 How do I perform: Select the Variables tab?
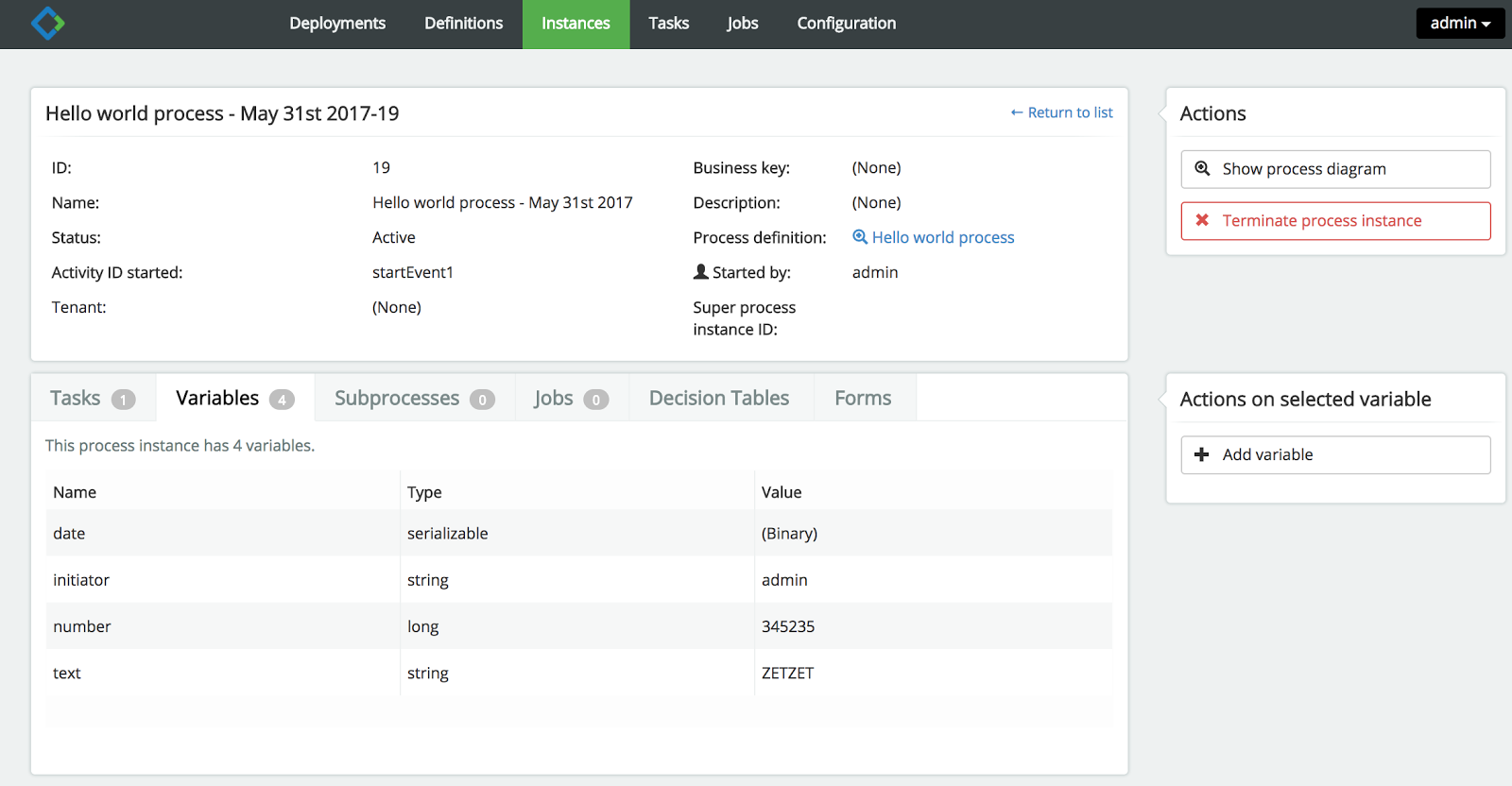point(234,398)
